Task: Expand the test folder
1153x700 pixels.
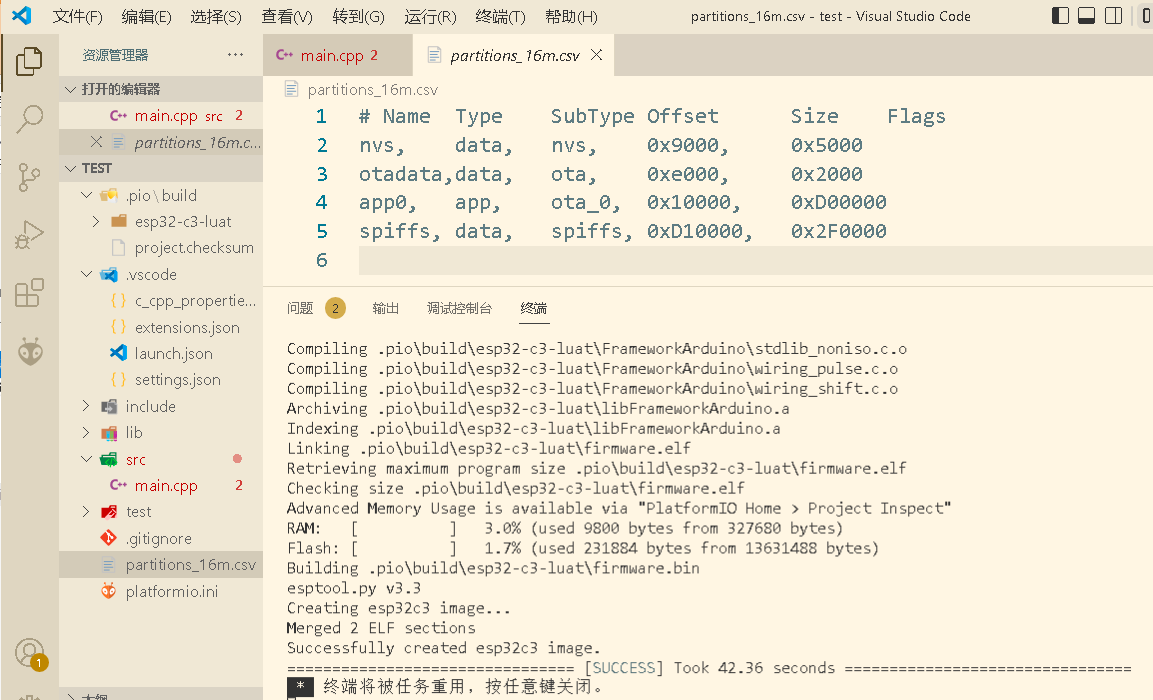Action: 160,512
